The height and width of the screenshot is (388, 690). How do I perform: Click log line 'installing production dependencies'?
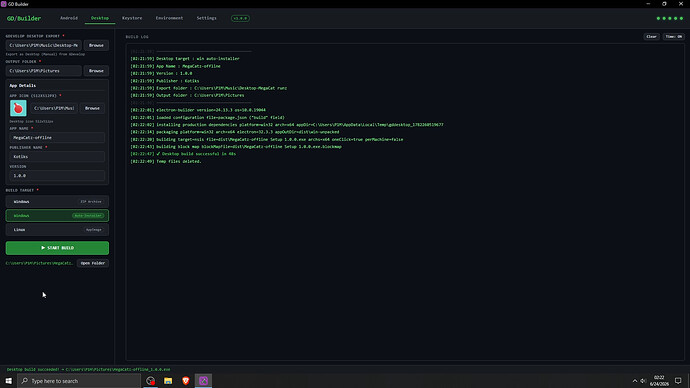click(287, 125)
